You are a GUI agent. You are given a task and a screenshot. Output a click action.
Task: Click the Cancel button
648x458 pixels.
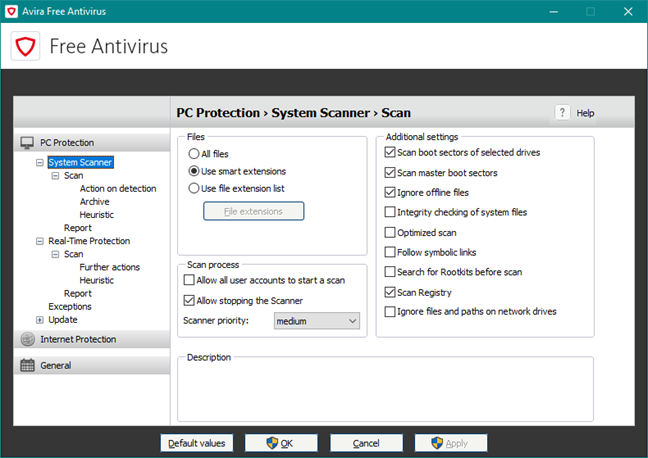click(366, 443)
